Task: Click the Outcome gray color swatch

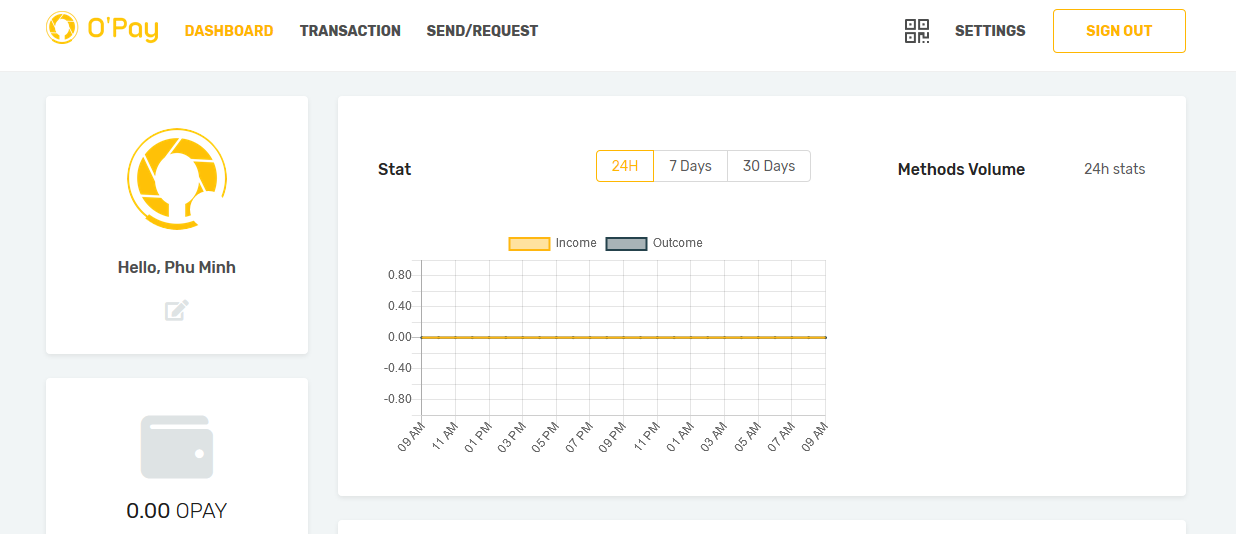Action: (627, 244)
